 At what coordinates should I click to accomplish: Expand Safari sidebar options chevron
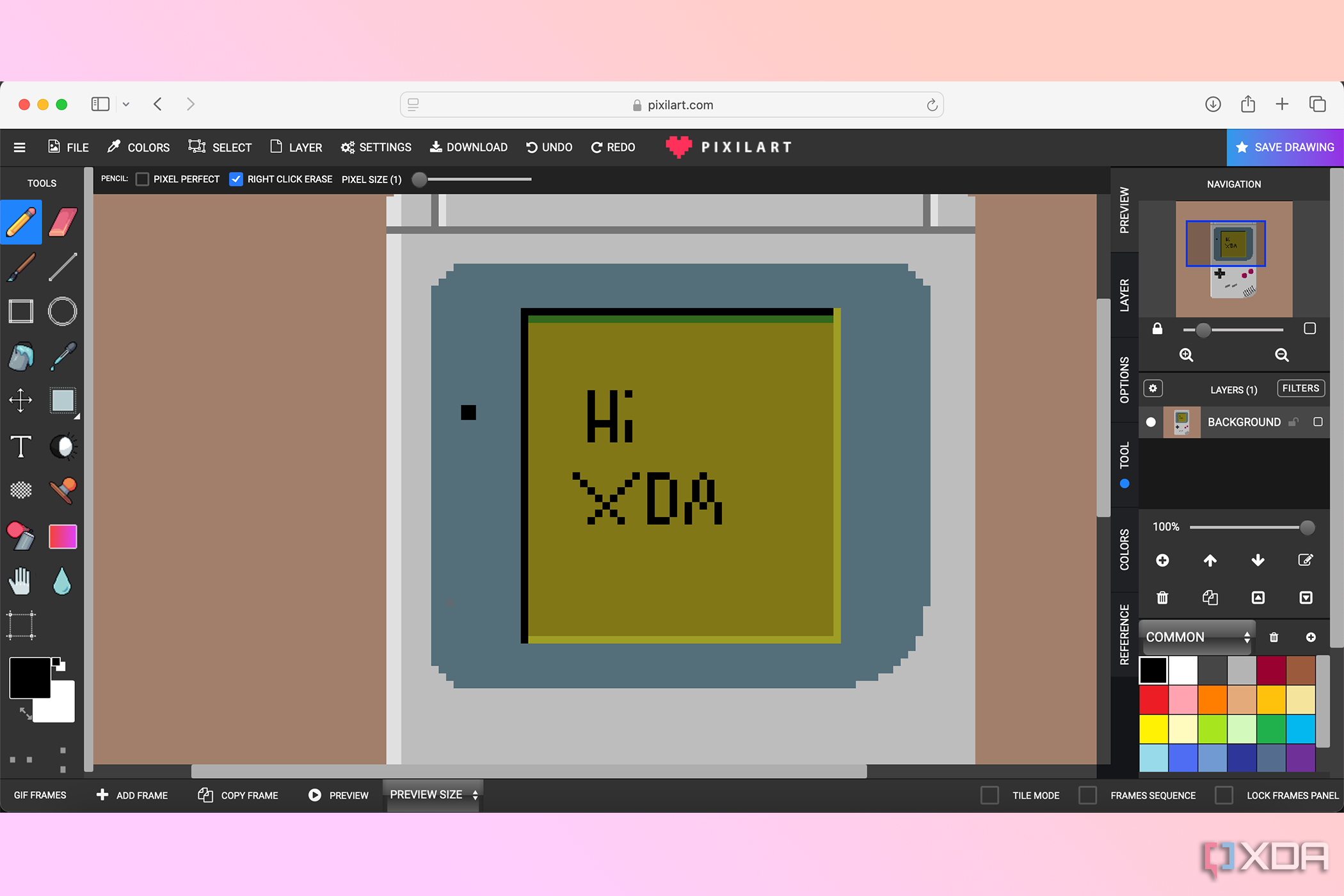(126, 104)
